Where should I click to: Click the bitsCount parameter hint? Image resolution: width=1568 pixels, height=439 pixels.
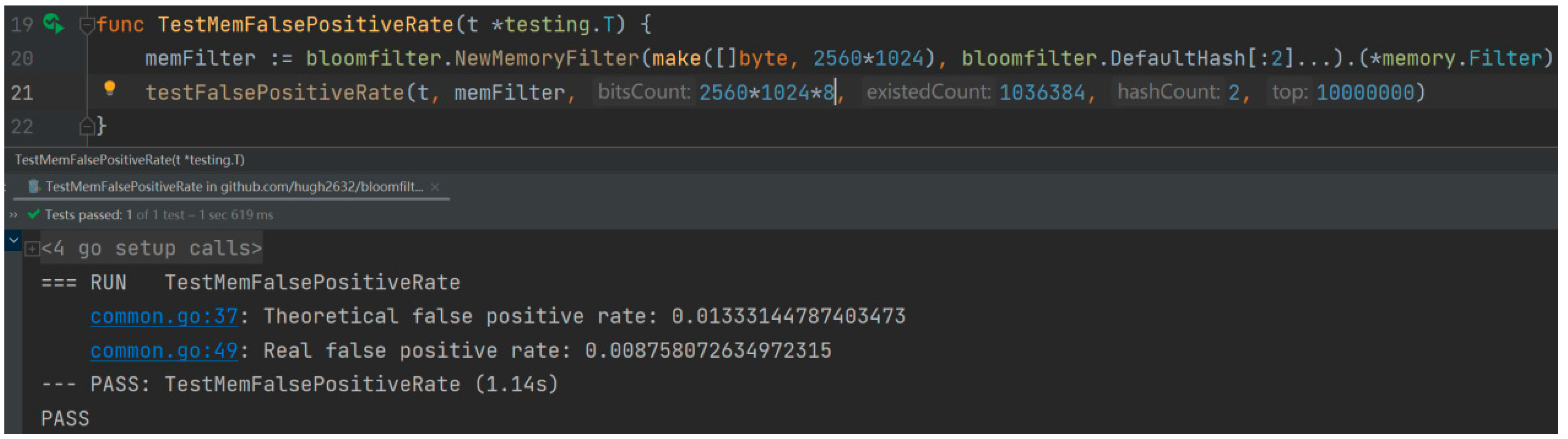coord(644,92)
